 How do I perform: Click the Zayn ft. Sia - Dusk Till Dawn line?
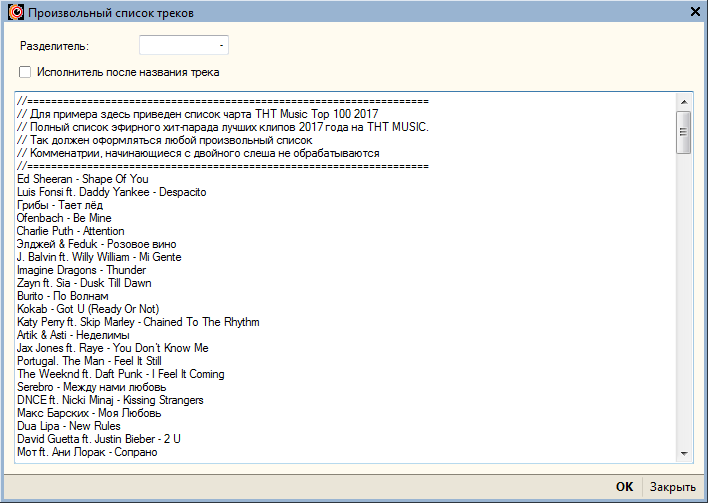[84, 283]
